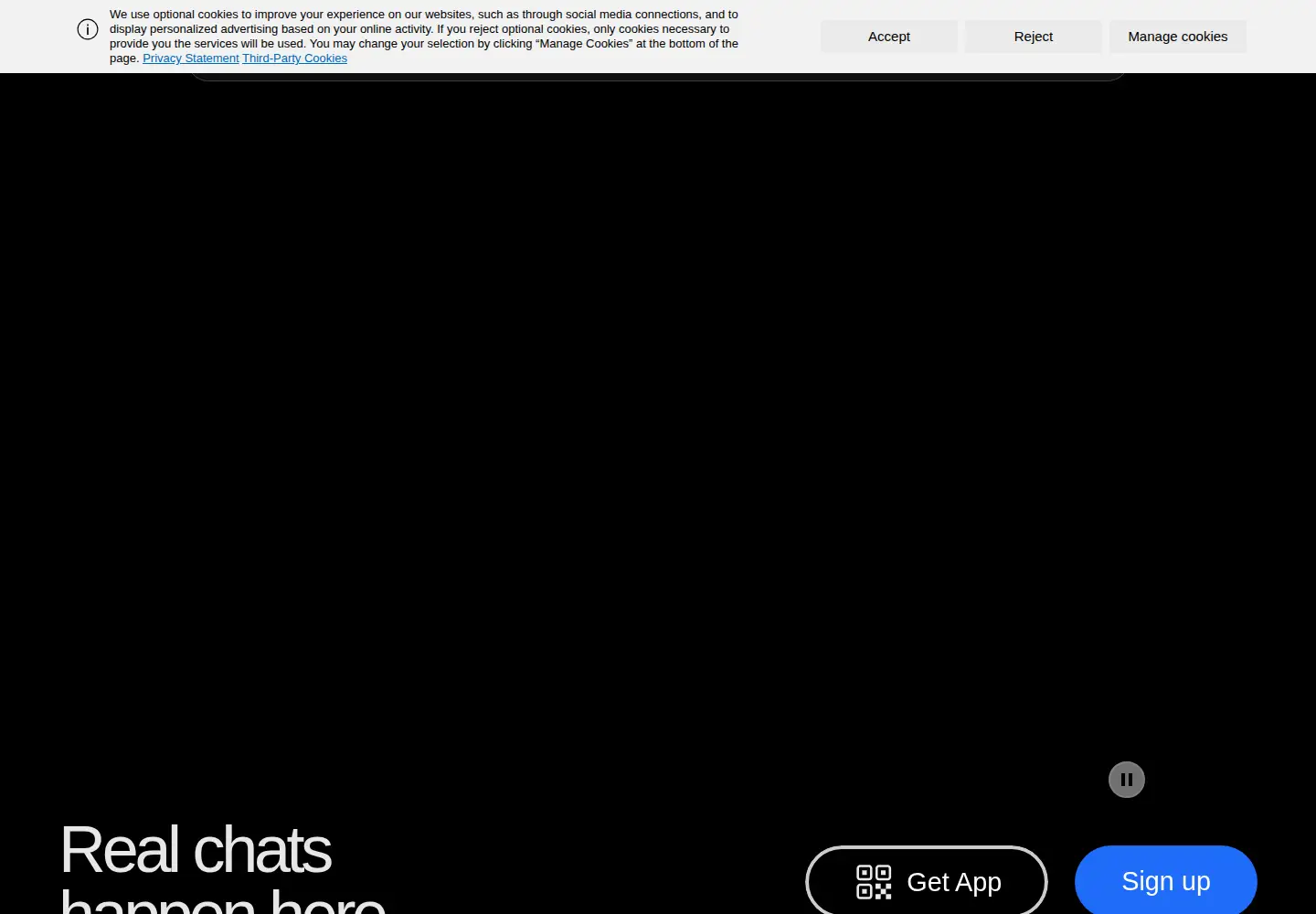Pause the background video

(x=1126, y=780)
